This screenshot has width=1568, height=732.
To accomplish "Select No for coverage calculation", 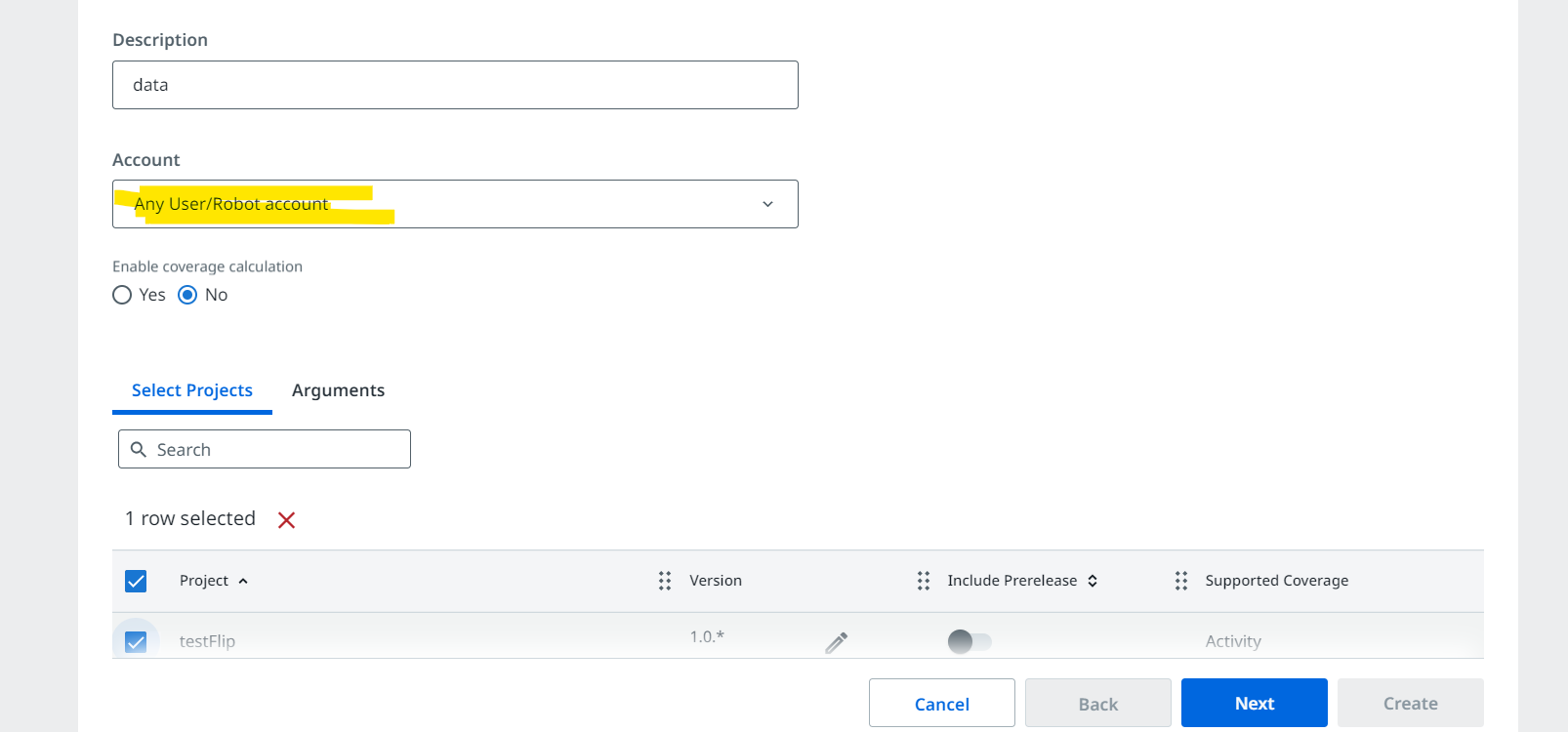I will pyautogui.click(x=187, y=295).
